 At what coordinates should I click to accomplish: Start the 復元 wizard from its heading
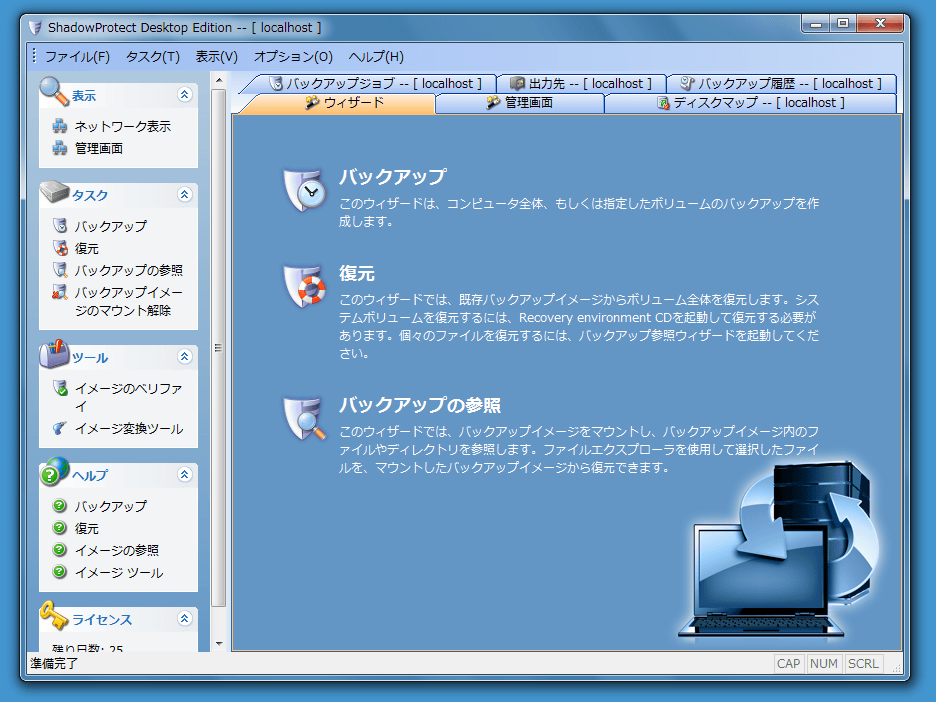coord(357,273)
